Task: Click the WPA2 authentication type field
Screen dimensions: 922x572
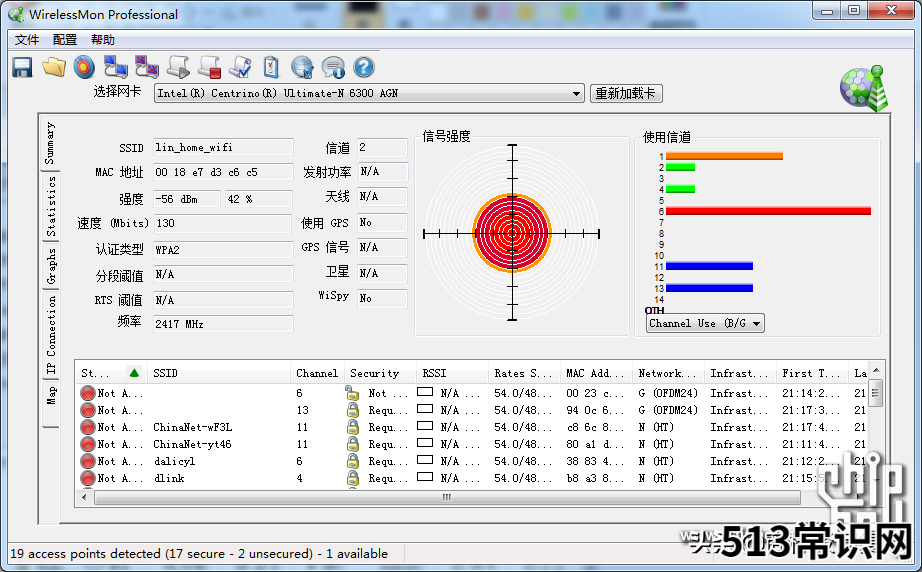Action: 223,250
